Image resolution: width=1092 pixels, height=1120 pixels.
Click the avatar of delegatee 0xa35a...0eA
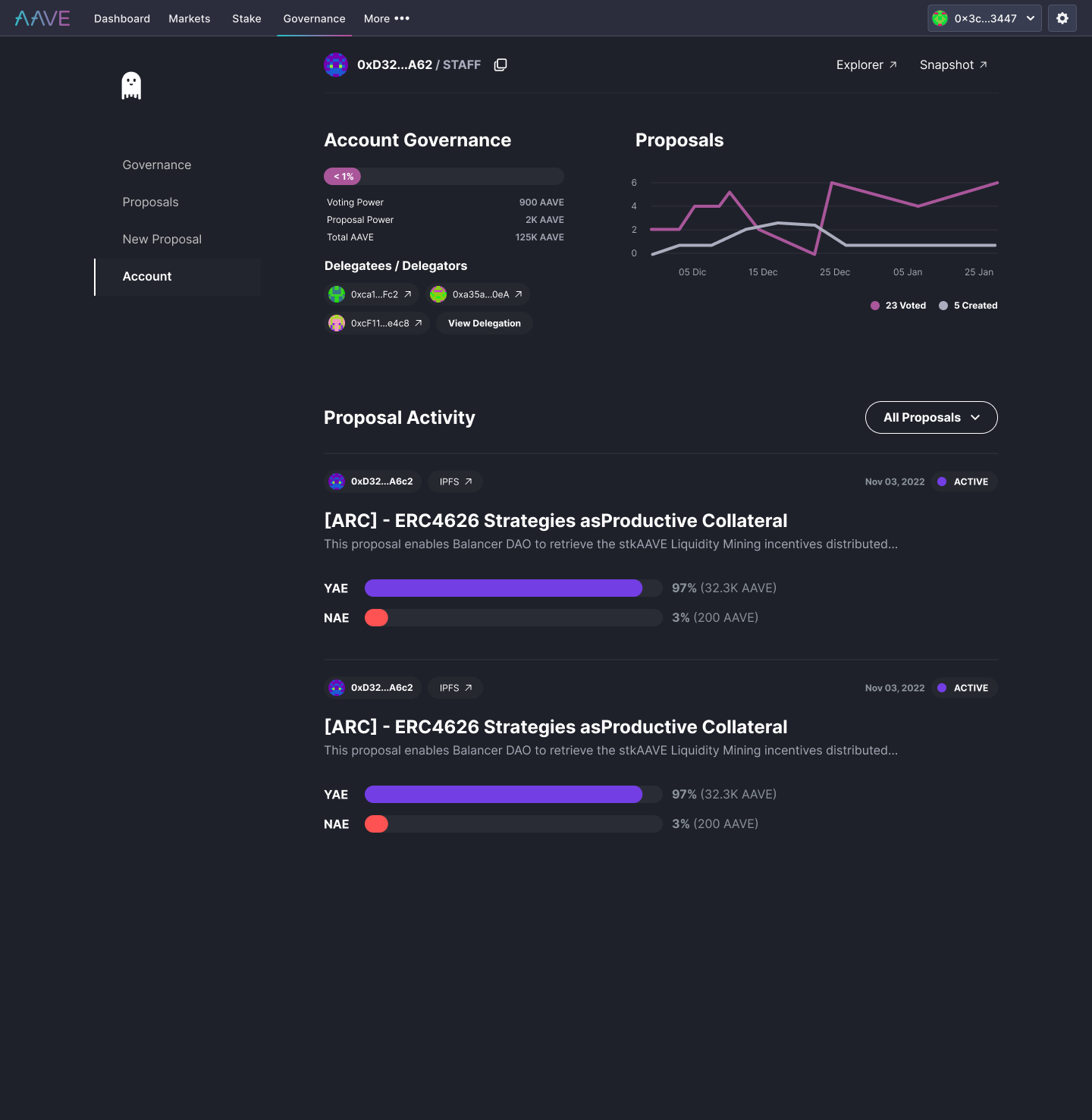438,294
